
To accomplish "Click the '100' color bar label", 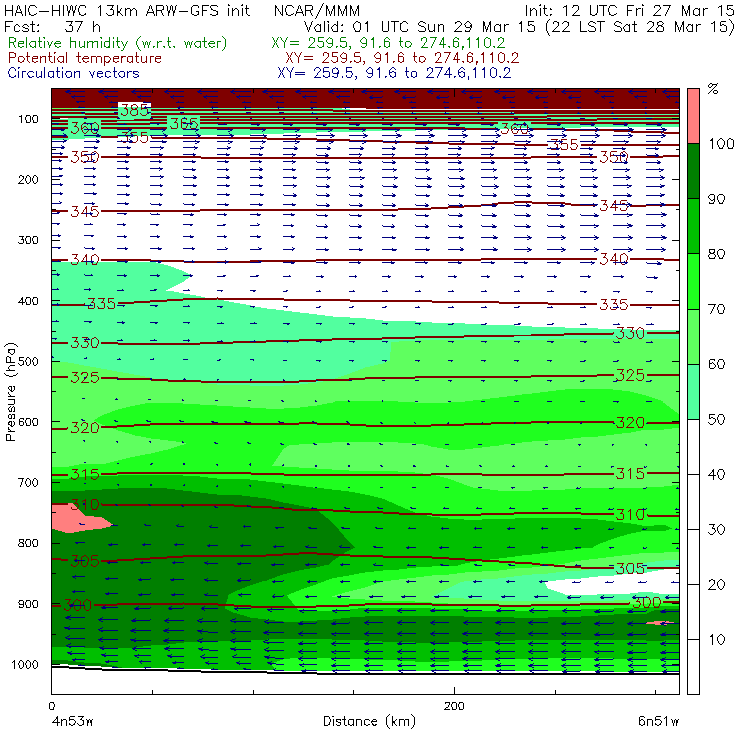I will pos(722,144).
